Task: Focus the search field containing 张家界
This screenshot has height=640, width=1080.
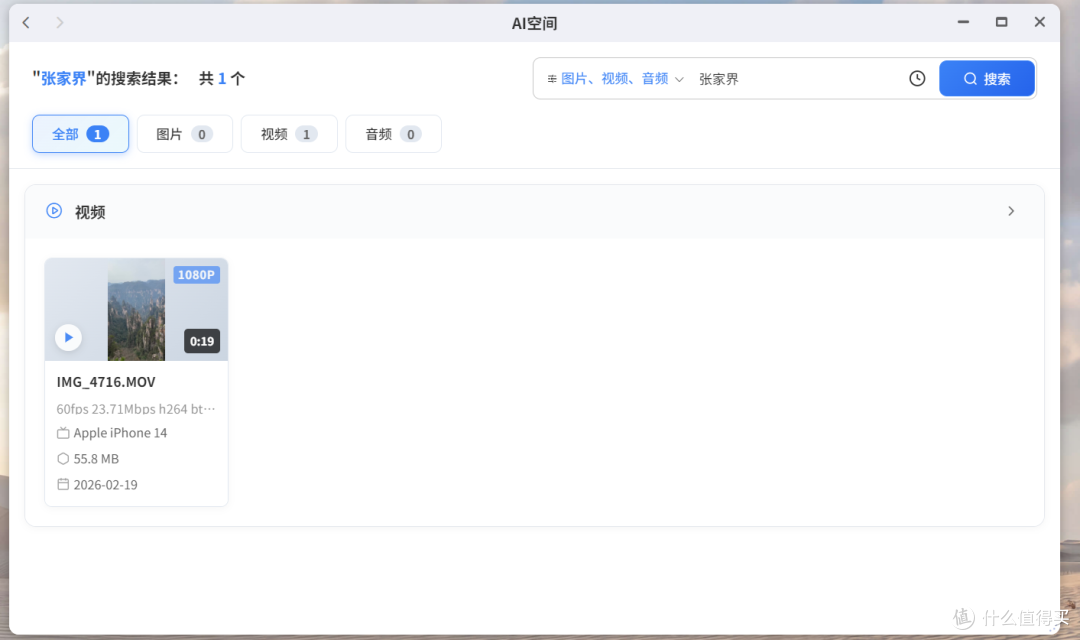Action: point(797,79)
